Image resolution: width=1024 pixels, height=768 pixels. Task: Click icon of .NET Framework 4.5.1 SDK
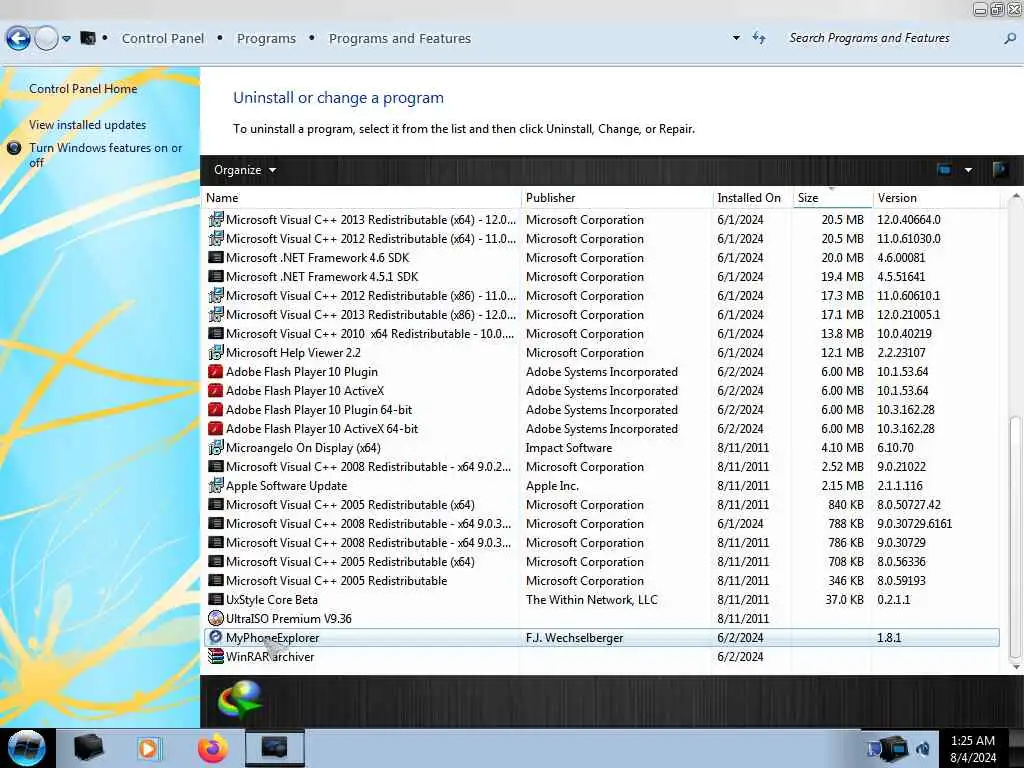point(216,276)
